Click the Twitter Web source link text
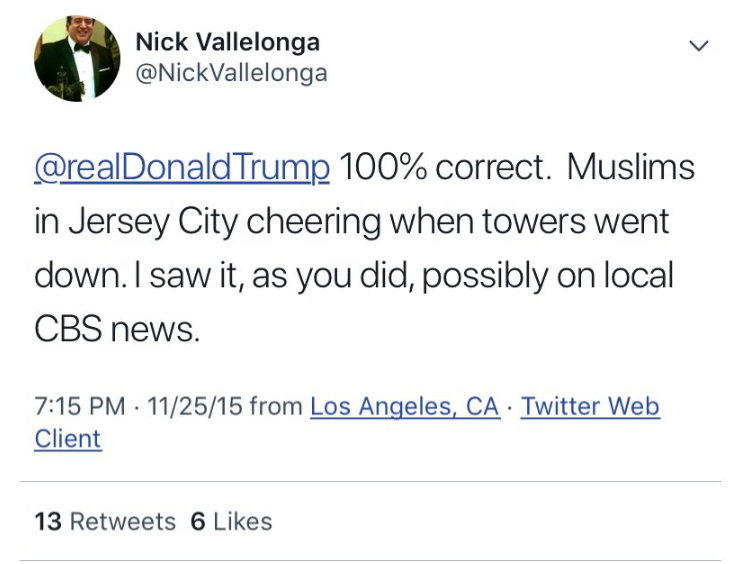 590,407
